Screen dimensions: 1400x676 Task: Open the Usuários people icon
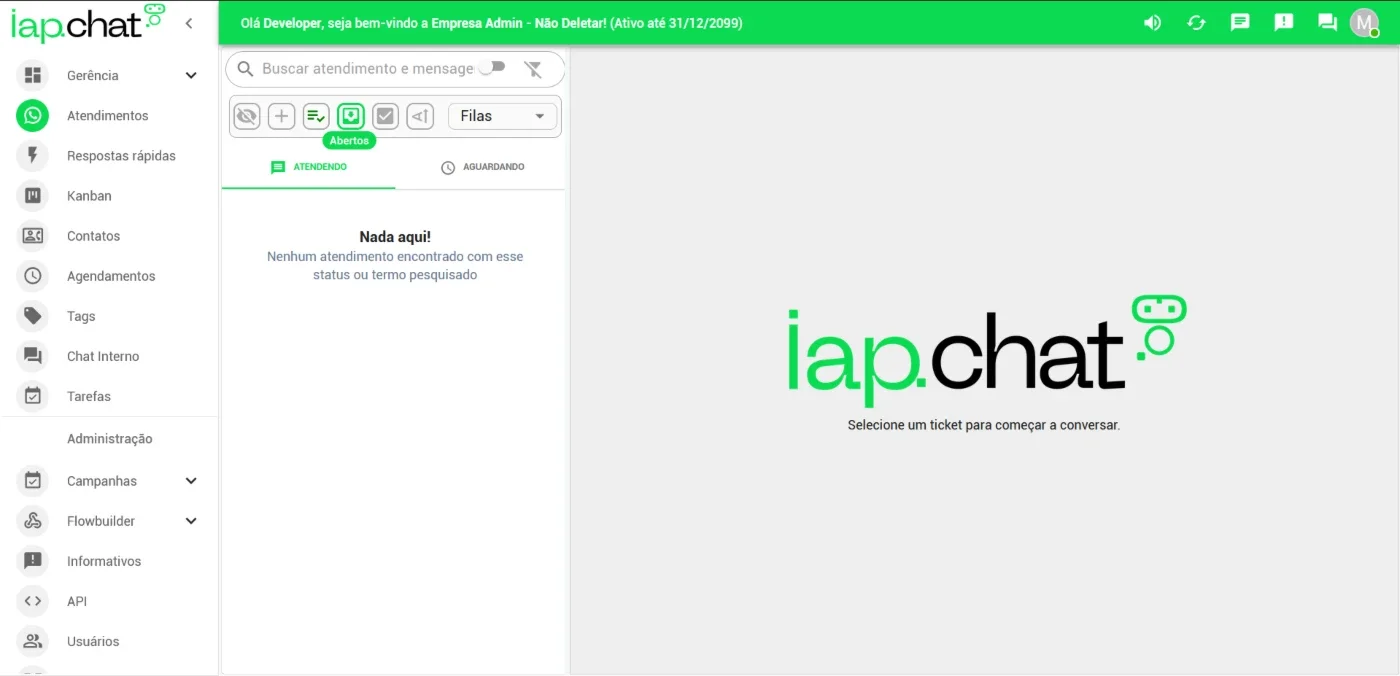[33, 640]
